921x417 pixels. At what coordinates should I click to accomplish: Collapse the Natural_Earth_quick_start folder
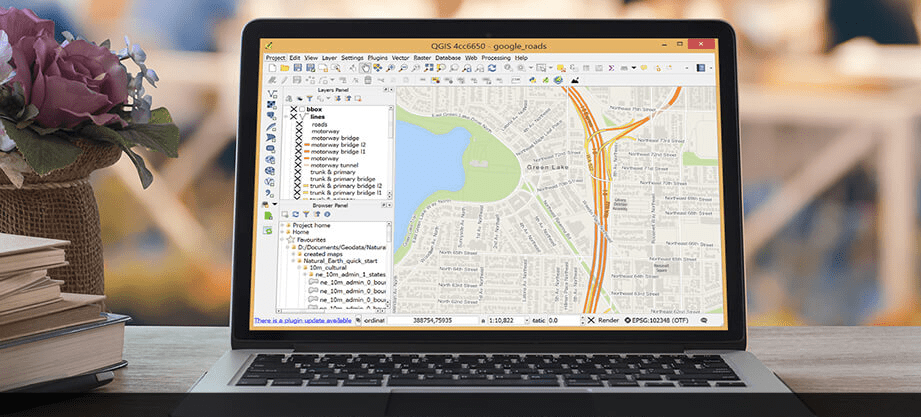(x=293, y=261)
